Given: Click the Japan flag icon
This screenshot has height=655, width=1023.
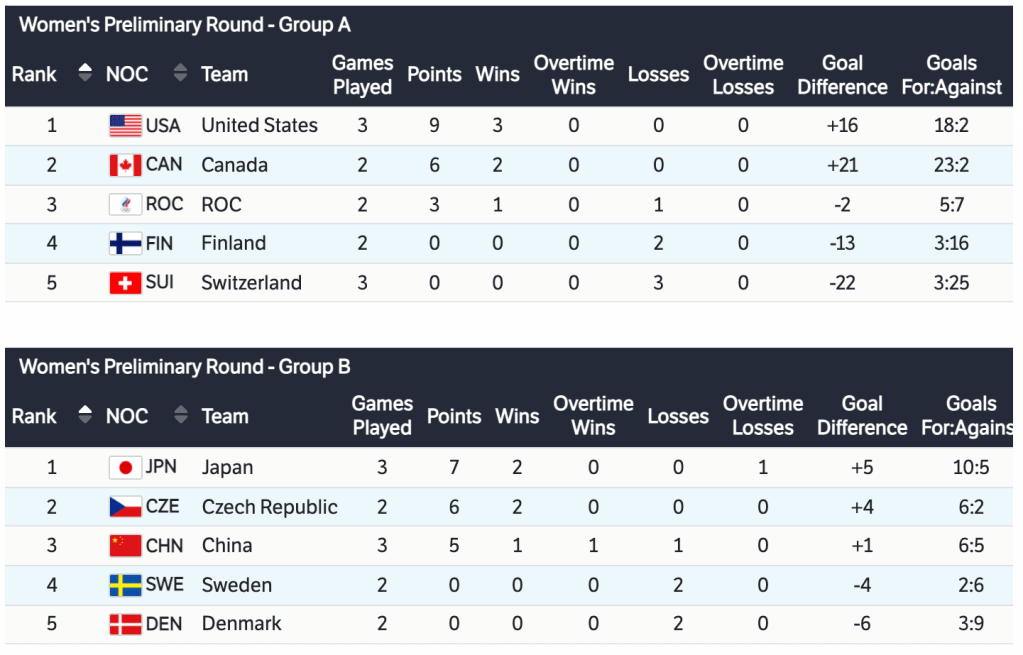Looking at the screenshot, I should click(125, 468).
